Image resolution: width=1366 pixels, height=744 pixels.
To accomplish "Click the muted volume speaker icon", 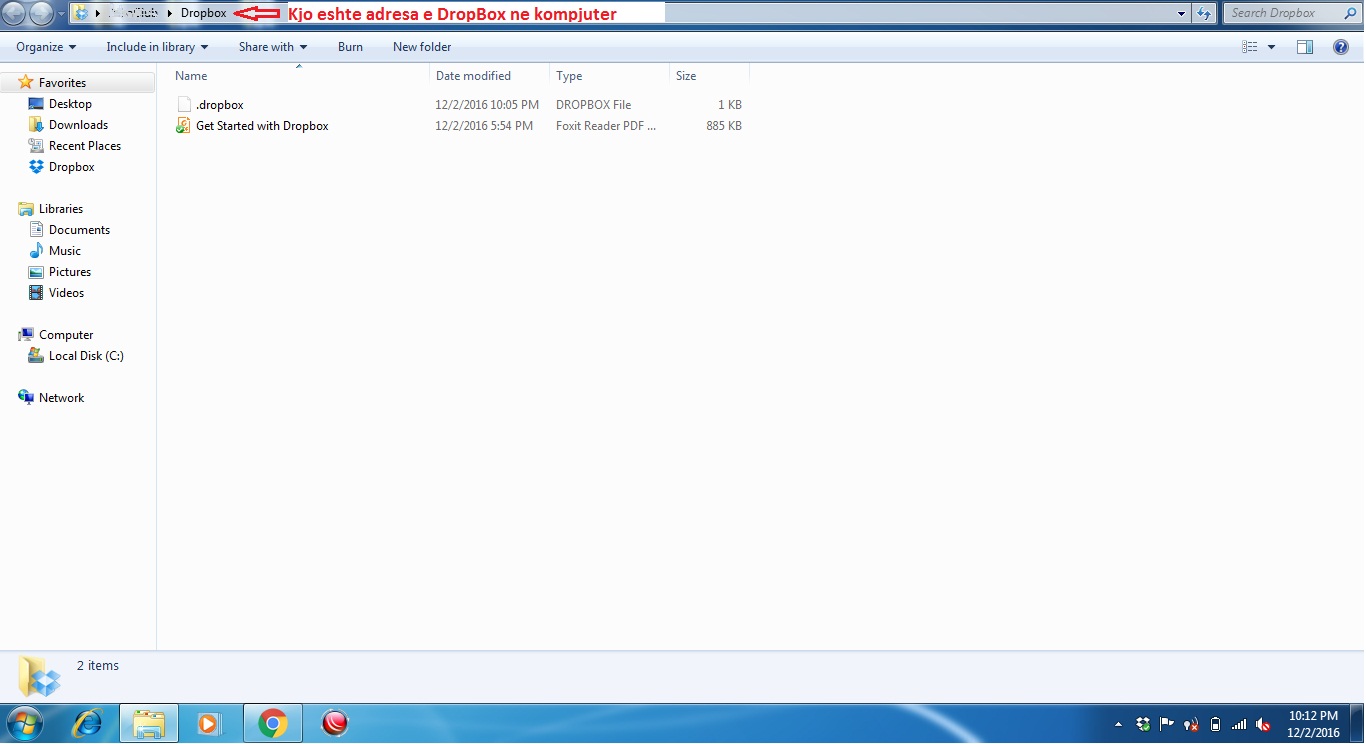I will tap(1263, 724).
